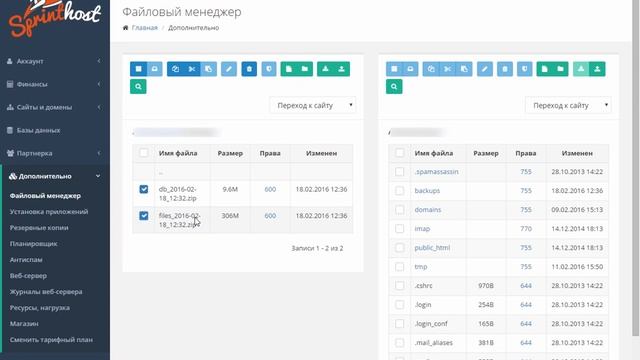Click permissions 770 for imap folder

526,229
